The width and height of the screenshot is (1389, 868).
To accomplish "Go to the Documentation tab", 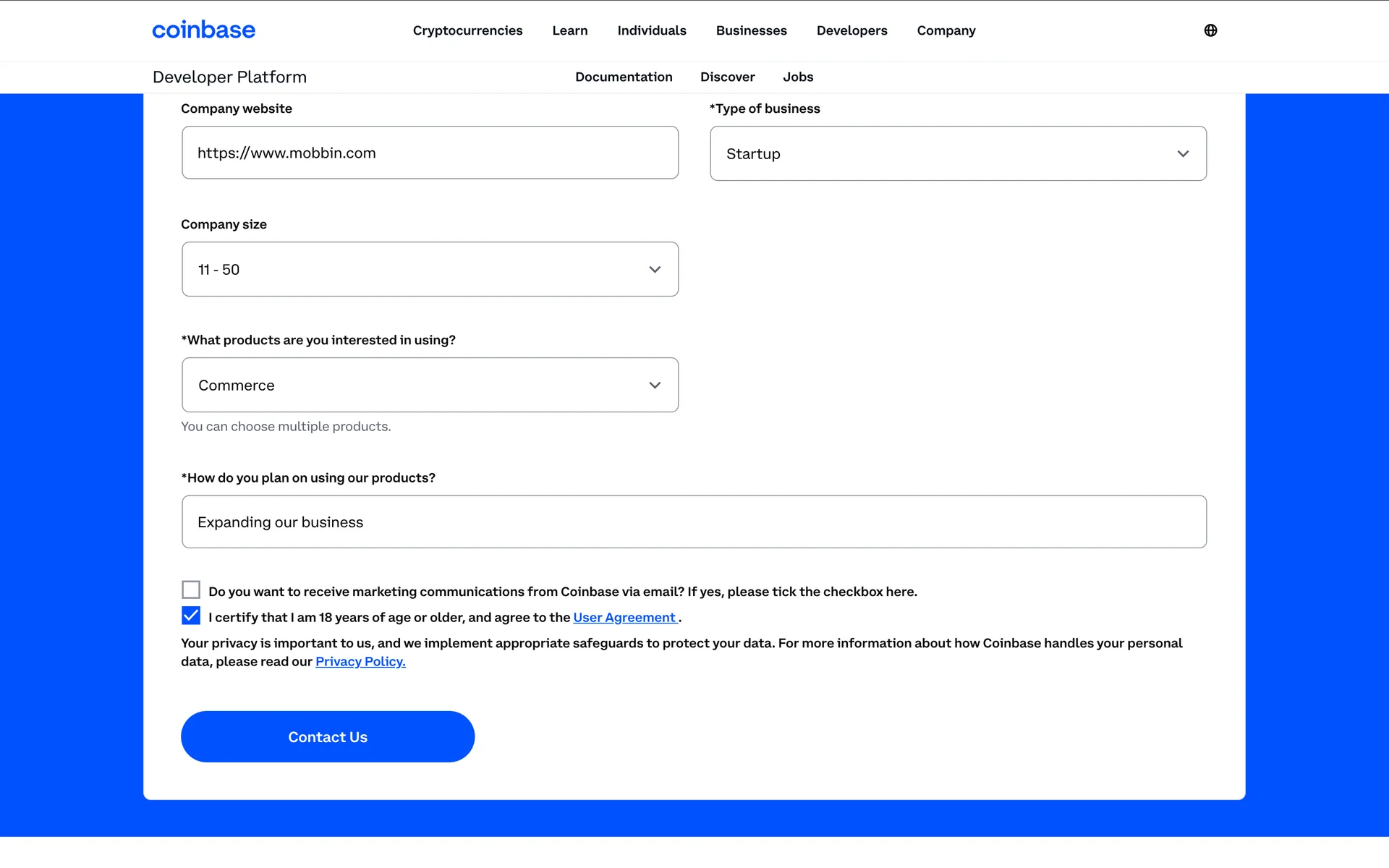I will (624, 77).
